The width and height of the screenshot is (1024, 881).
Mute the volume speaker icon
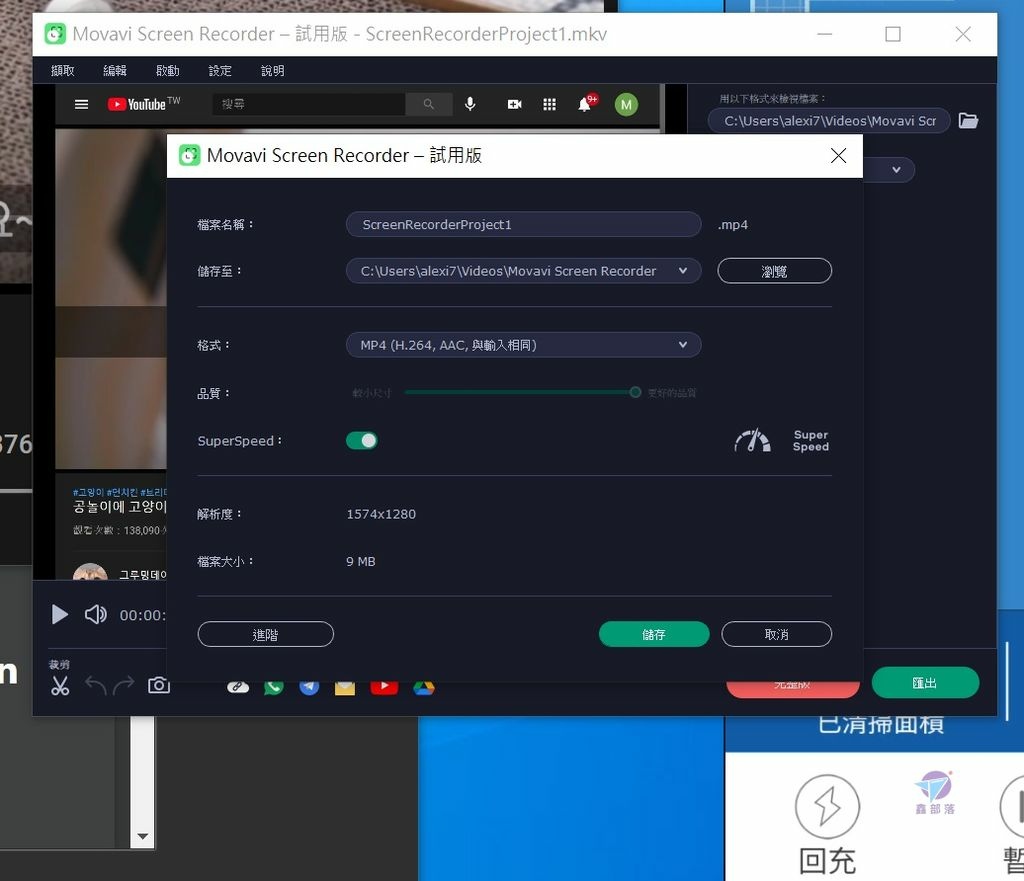[x=95, y=615]
